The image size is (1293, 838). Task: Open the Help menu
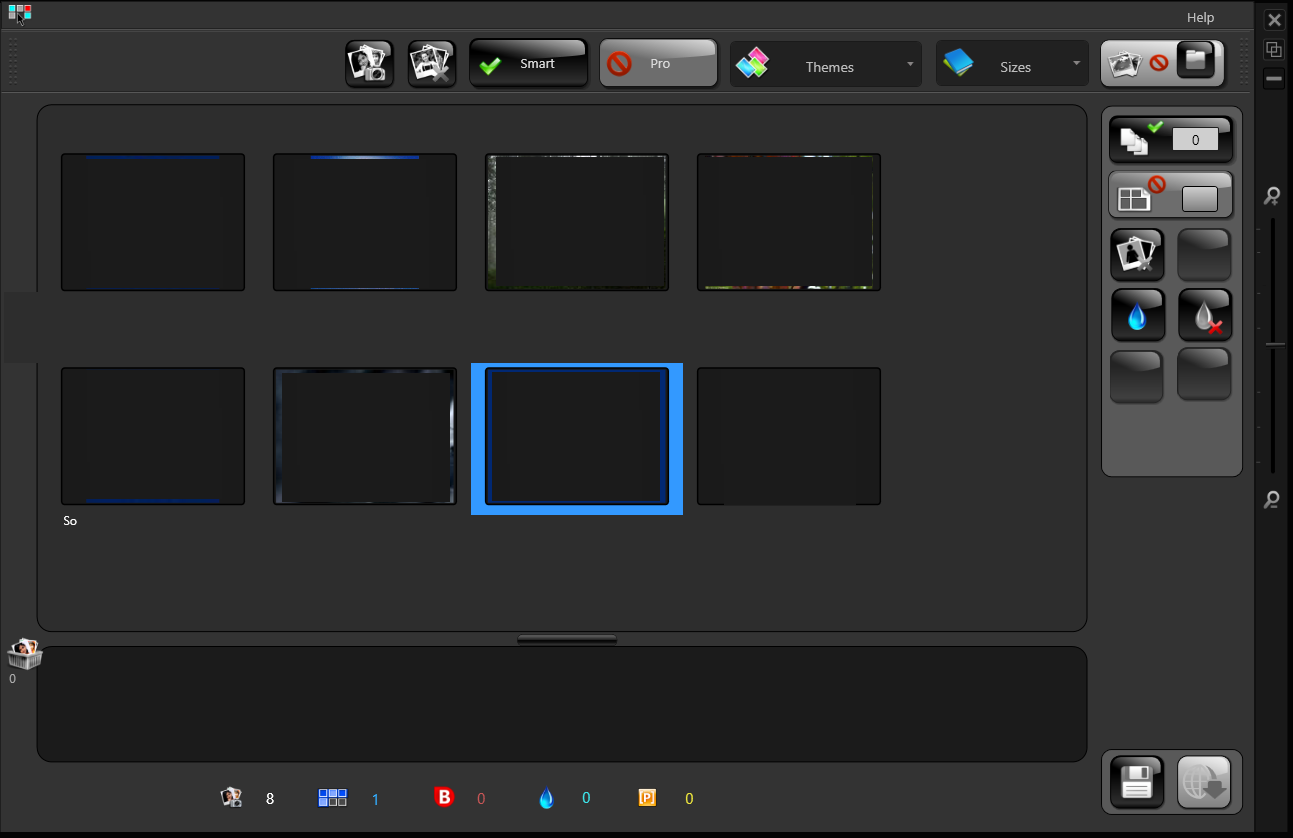1200,17
